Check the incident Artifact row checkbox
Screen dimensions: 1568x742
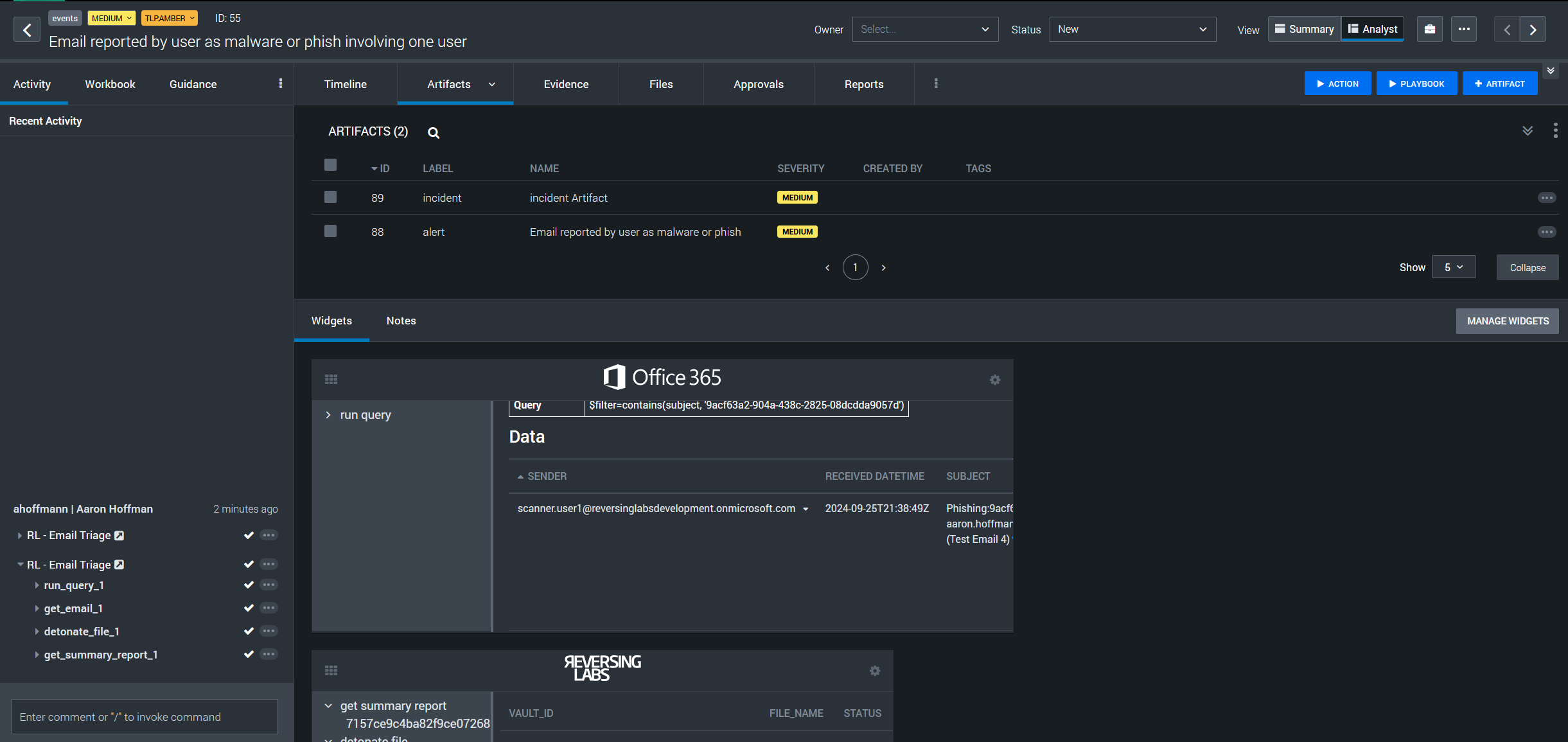[331, 197]
